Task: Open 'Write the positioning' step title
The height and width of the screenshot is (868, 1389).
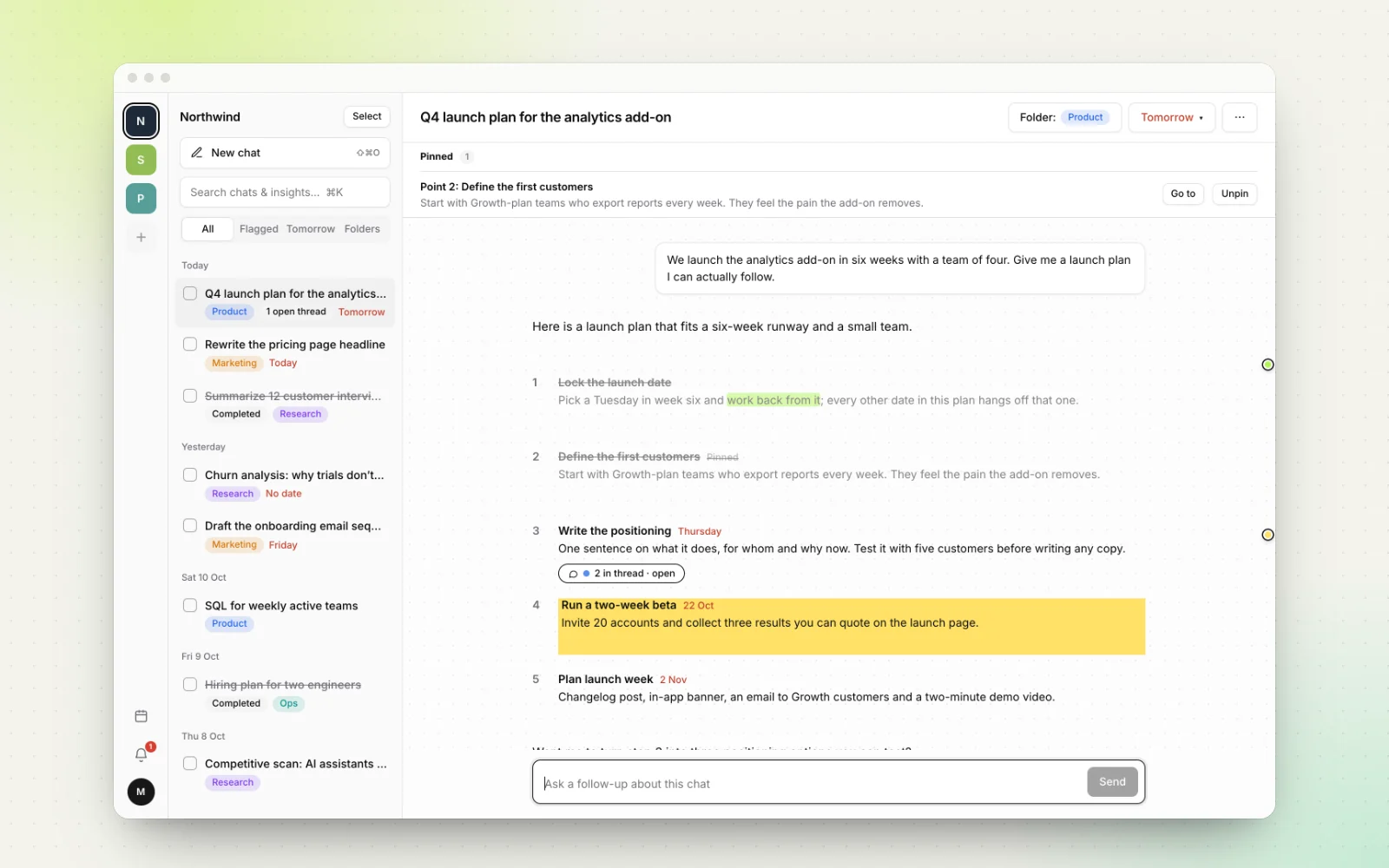Action: click(x=615, y=530)
